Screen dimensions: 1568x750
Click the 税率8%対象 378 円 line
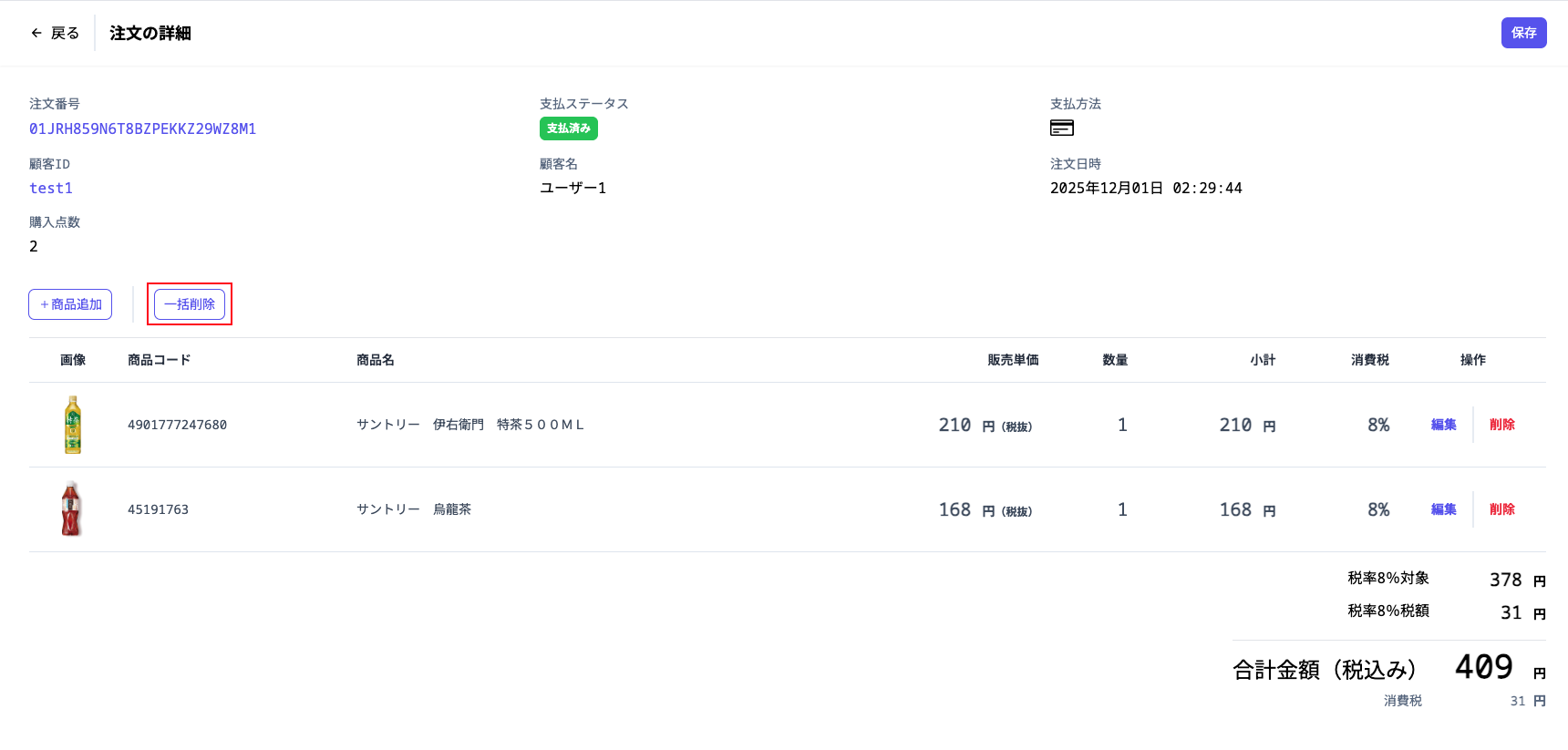click(1447, 580)
